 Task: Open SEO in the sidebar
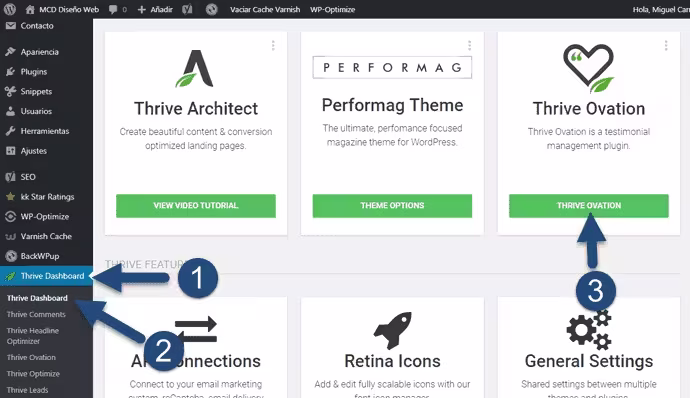click(28, 177)
